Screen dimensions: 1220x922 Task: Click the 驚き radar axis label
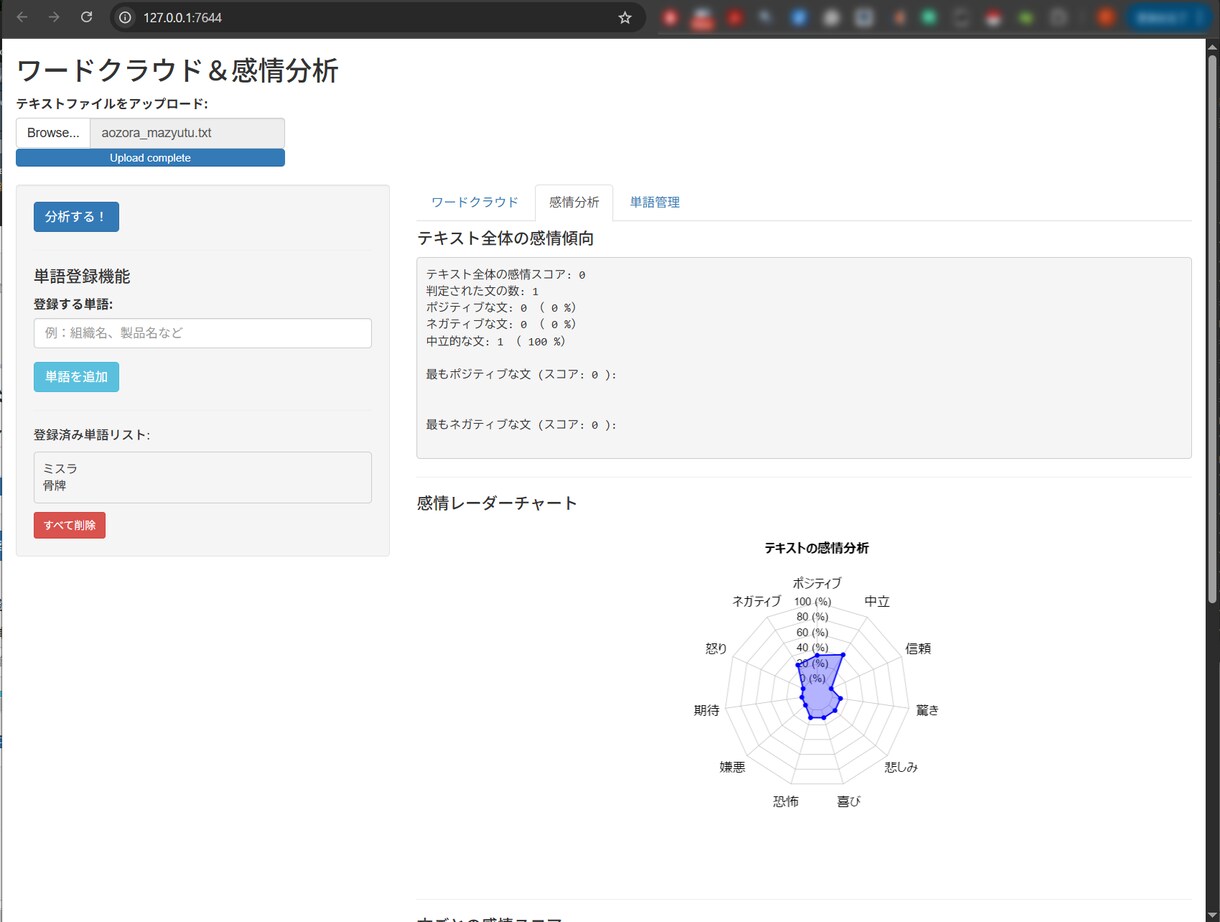[x=927, y=710]
